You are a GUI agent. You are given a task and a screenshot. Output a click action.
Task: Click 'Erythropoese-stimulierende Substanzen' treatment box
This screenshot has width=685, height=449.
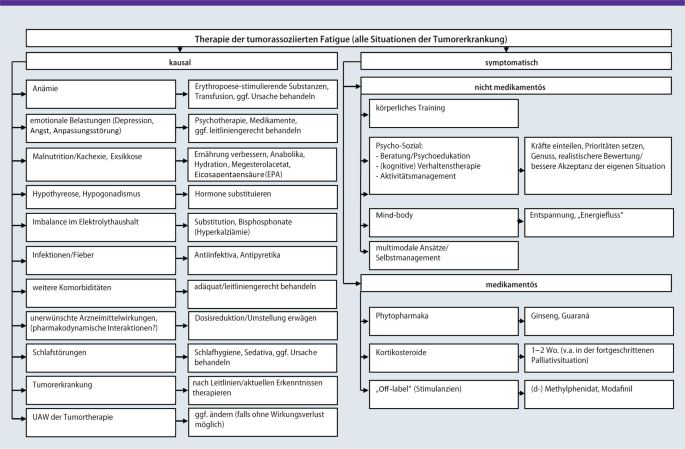click(x=263, y=94)
